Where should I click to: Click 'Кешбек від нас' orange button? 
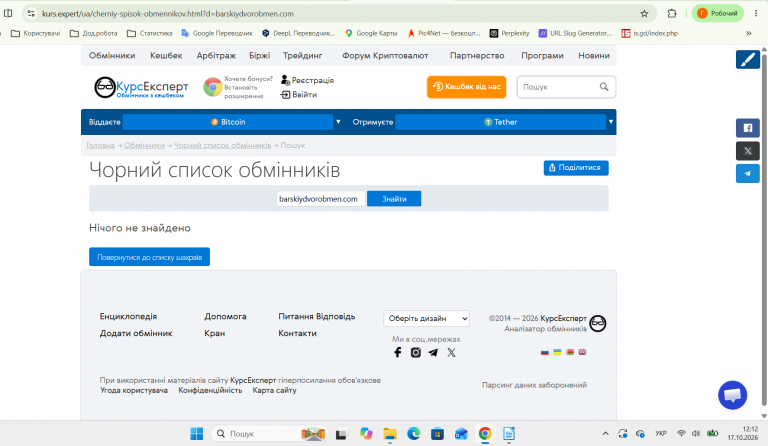click(466, 87)
